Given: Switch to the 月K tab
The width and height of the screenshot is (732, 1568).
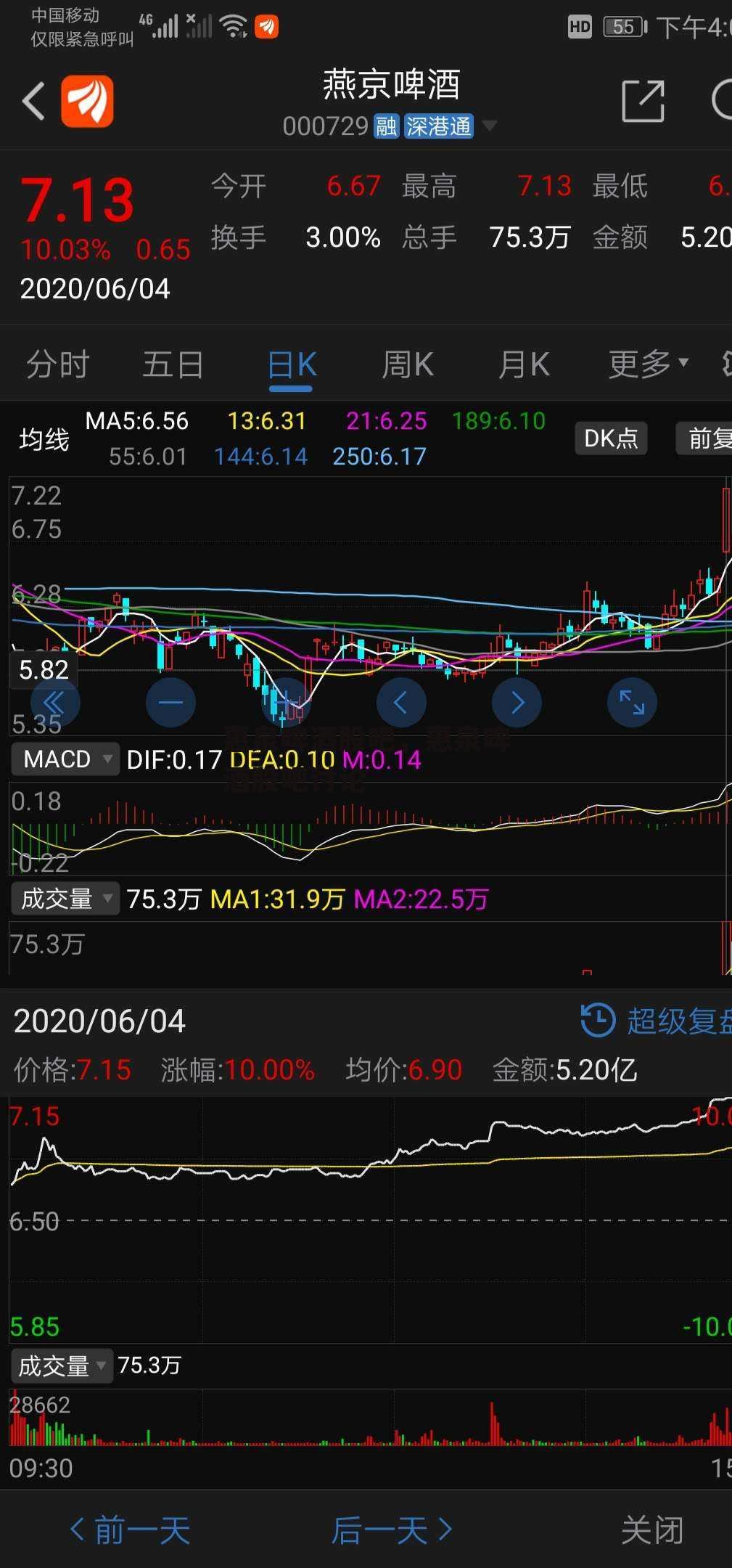Looking at the screenshot, I should (524, 364).
